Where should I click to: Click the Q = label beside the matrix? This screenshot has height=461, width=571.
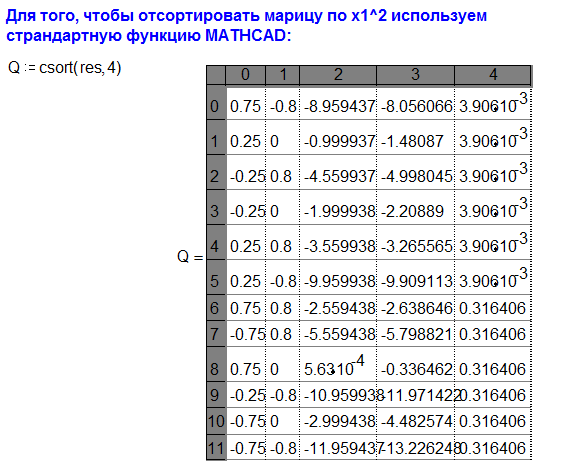(x=190, y=256)
